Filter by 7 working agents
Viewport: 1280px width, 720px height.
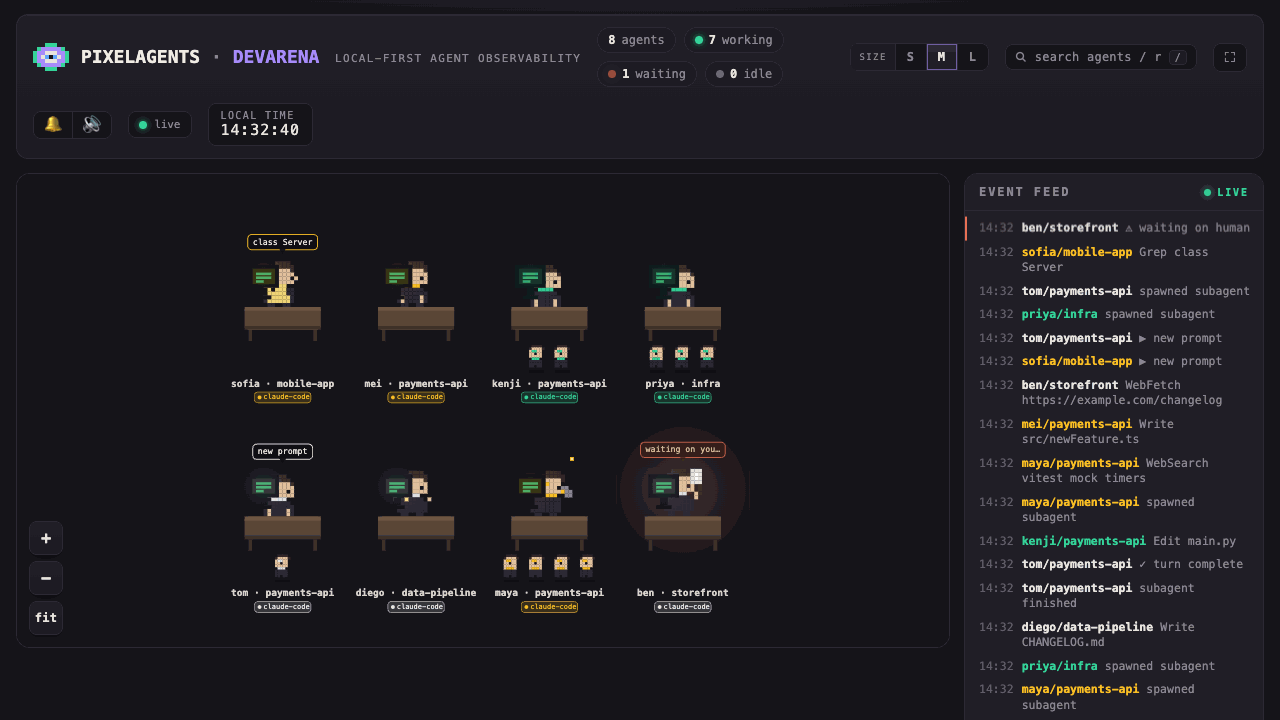(x=734, y=40)
